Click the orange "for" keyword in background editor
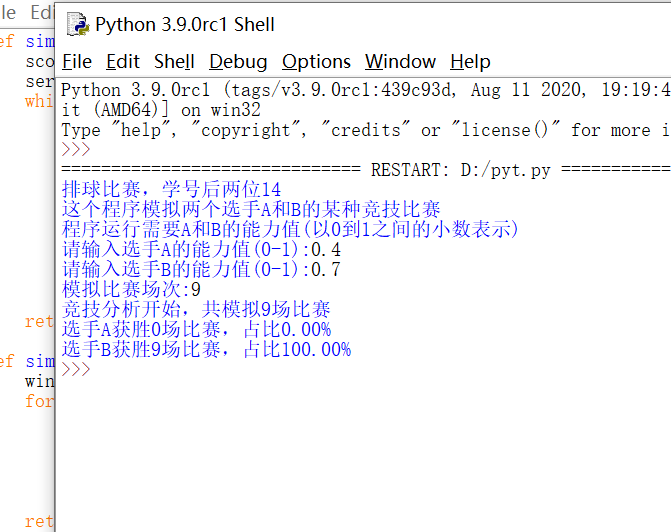This screenshot has height=532, width=671. [38, 402]
